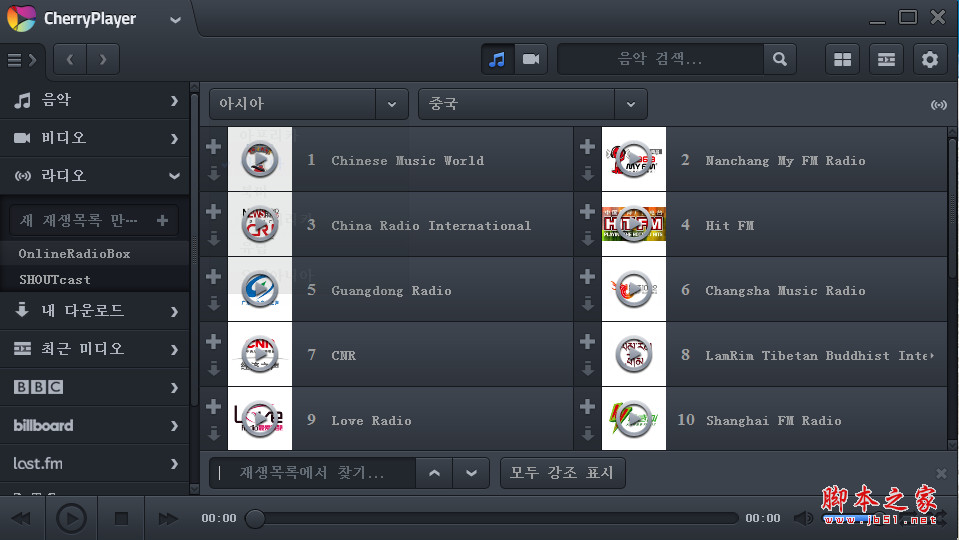Go back with the navigation arrow
The image size is (959, 540).
coord(70,59)
